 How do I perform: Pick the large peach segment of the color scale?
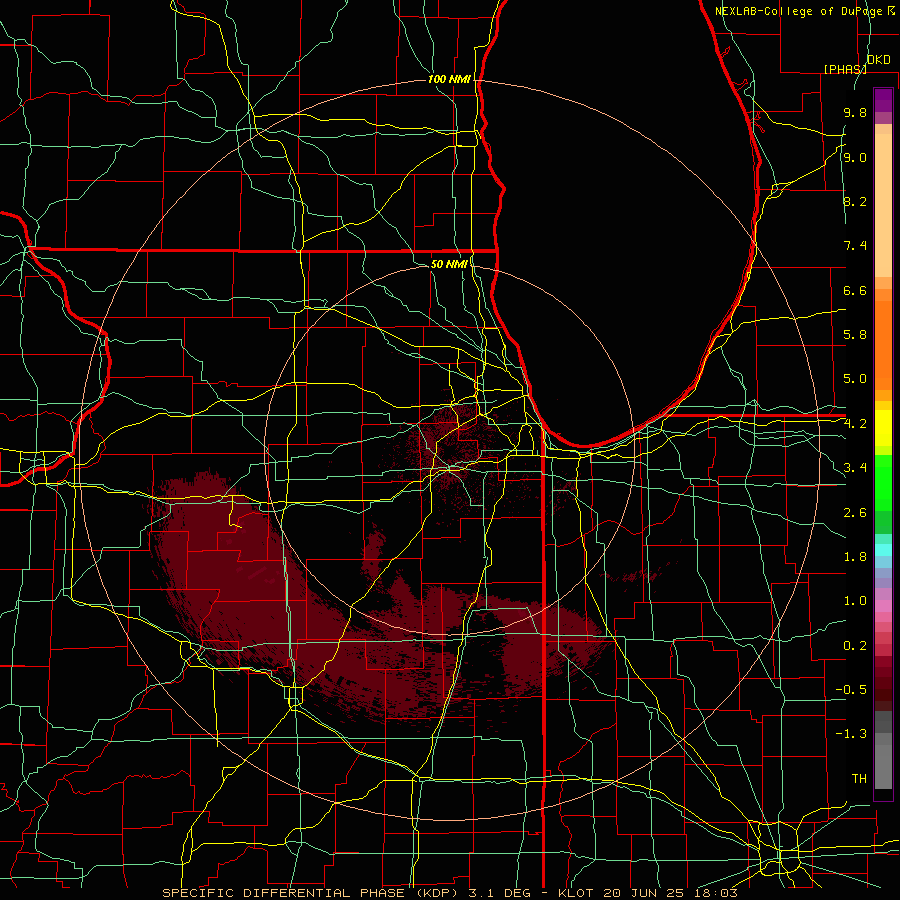883,205
